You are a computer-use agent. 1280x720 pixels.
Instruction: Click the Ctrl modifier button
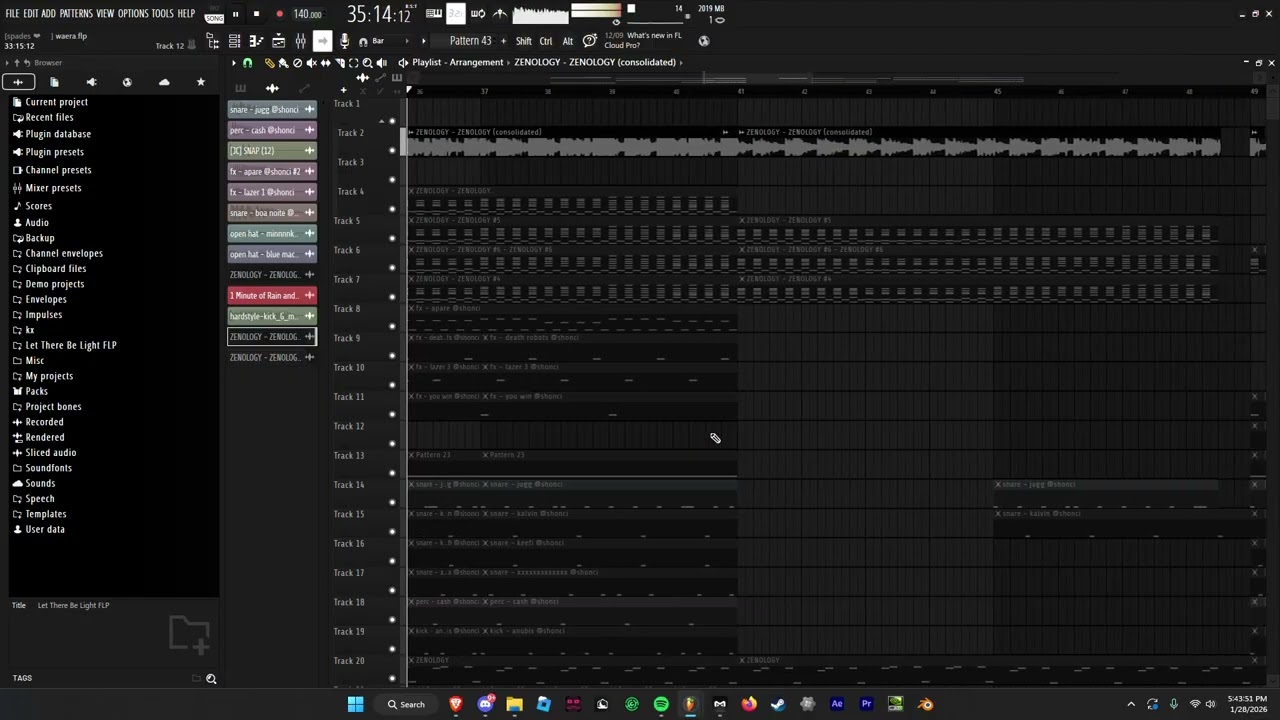tap(546, 41)
